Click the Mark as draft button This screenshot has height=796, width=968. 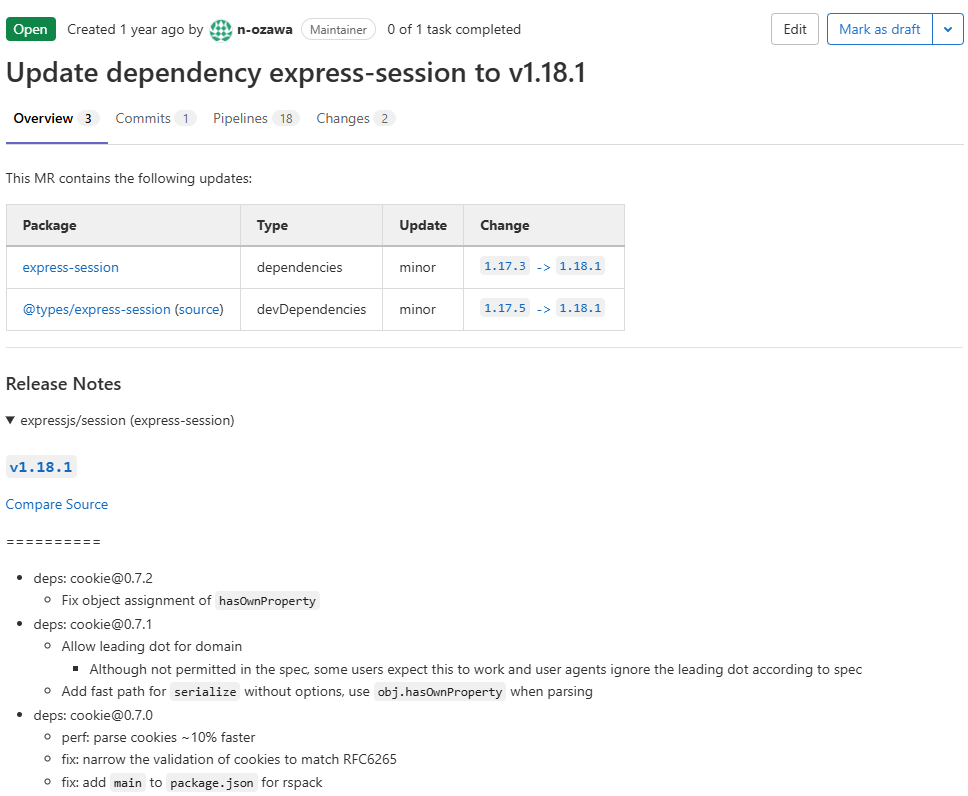click(880, 30)
